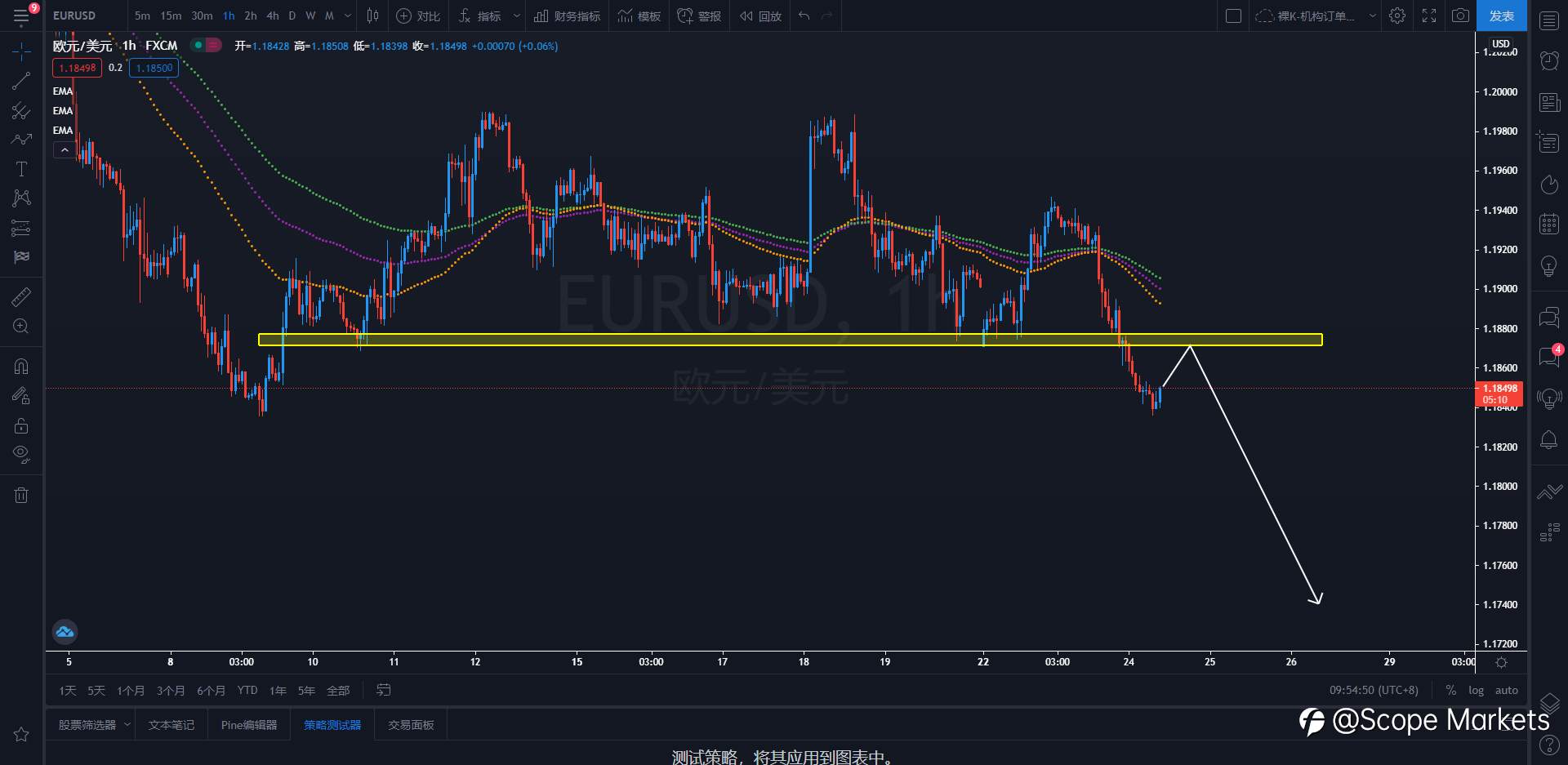Open the ideas lightbulb panel
The width and height of the screenshot is (1568, 765).
[x=1549, y=266]
